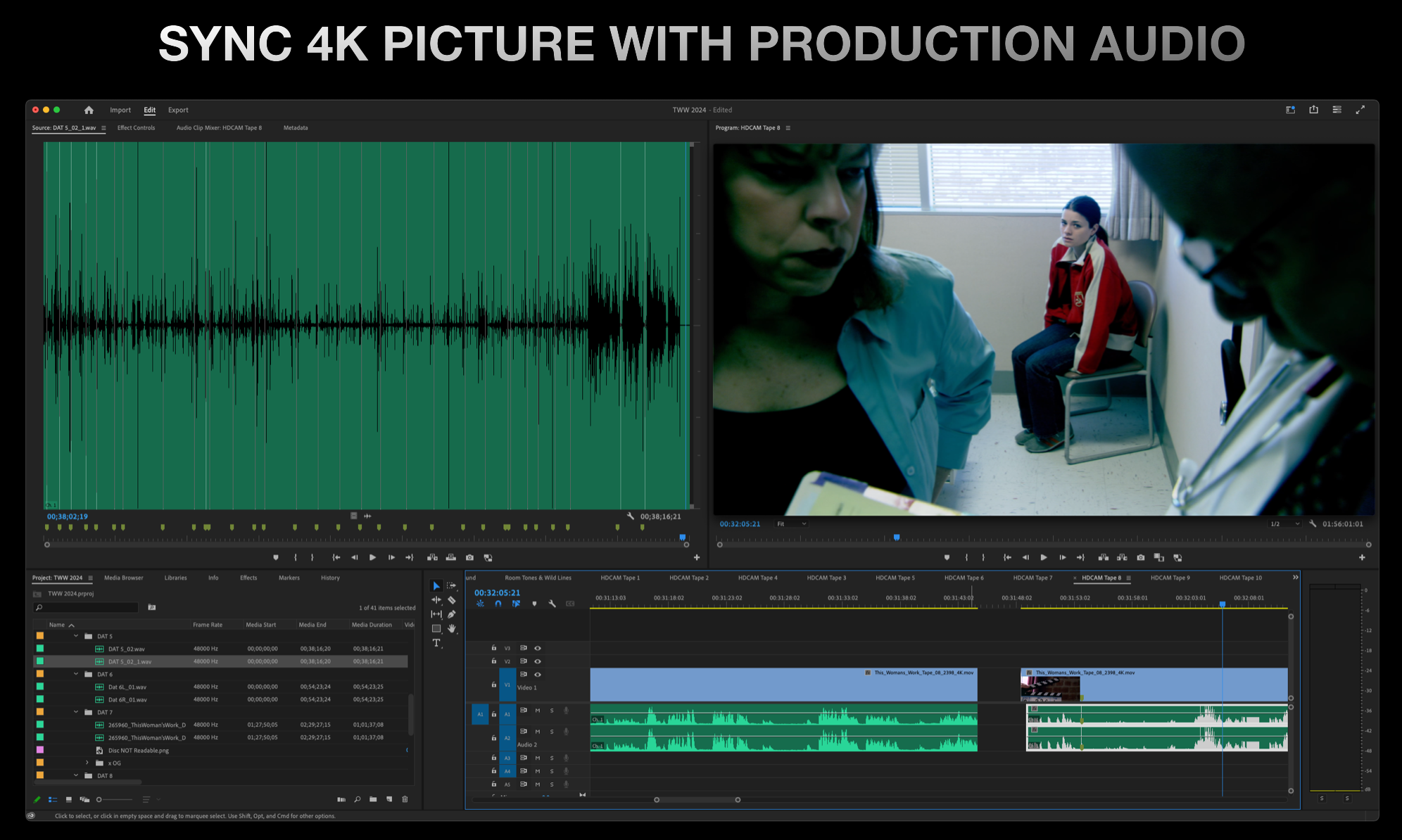
Task: Collapse the DAT 6 bin
Action: tap(76, 674)
